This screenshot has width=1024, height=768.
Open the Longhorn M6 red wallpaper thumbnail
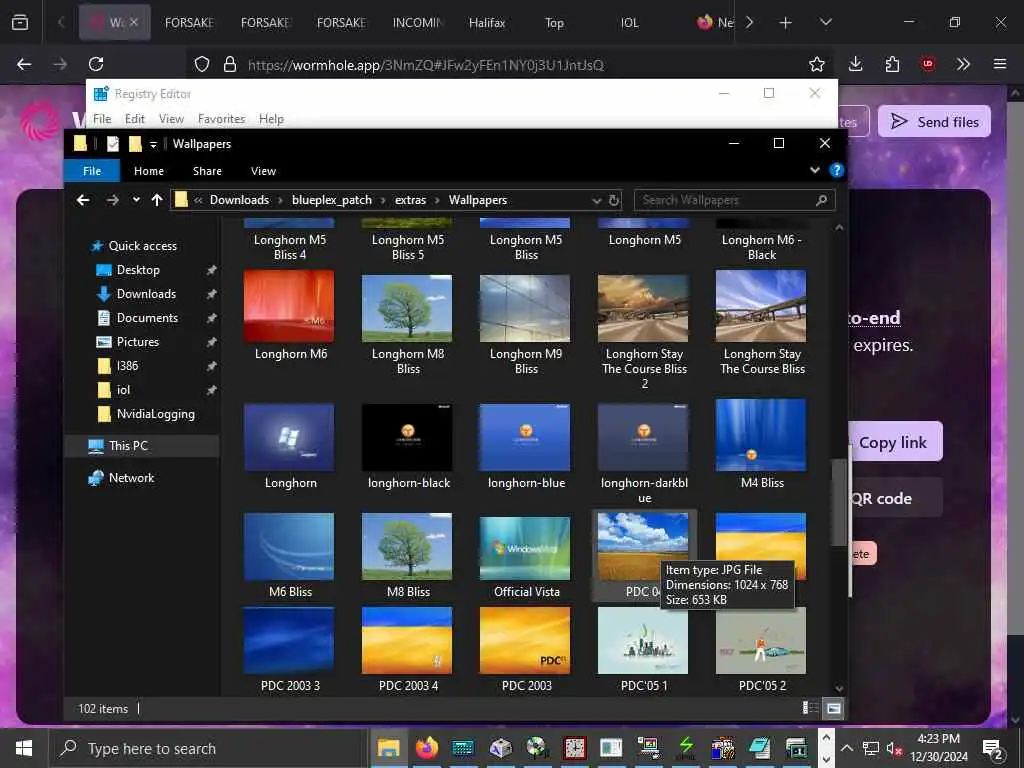pos(289,306)
